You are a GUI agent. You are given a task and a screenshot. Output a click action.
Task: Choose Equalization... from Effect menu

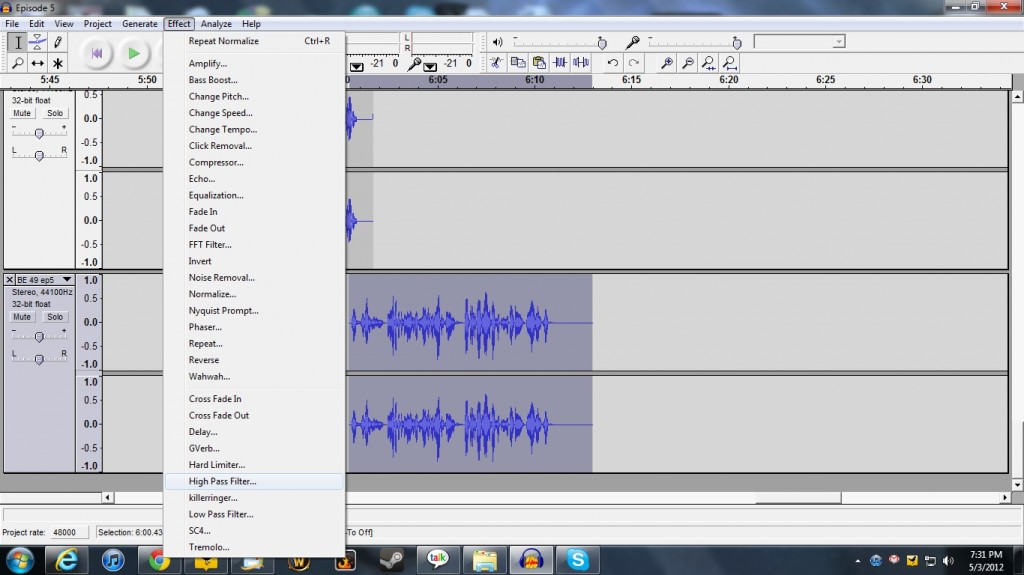point(254,195)
